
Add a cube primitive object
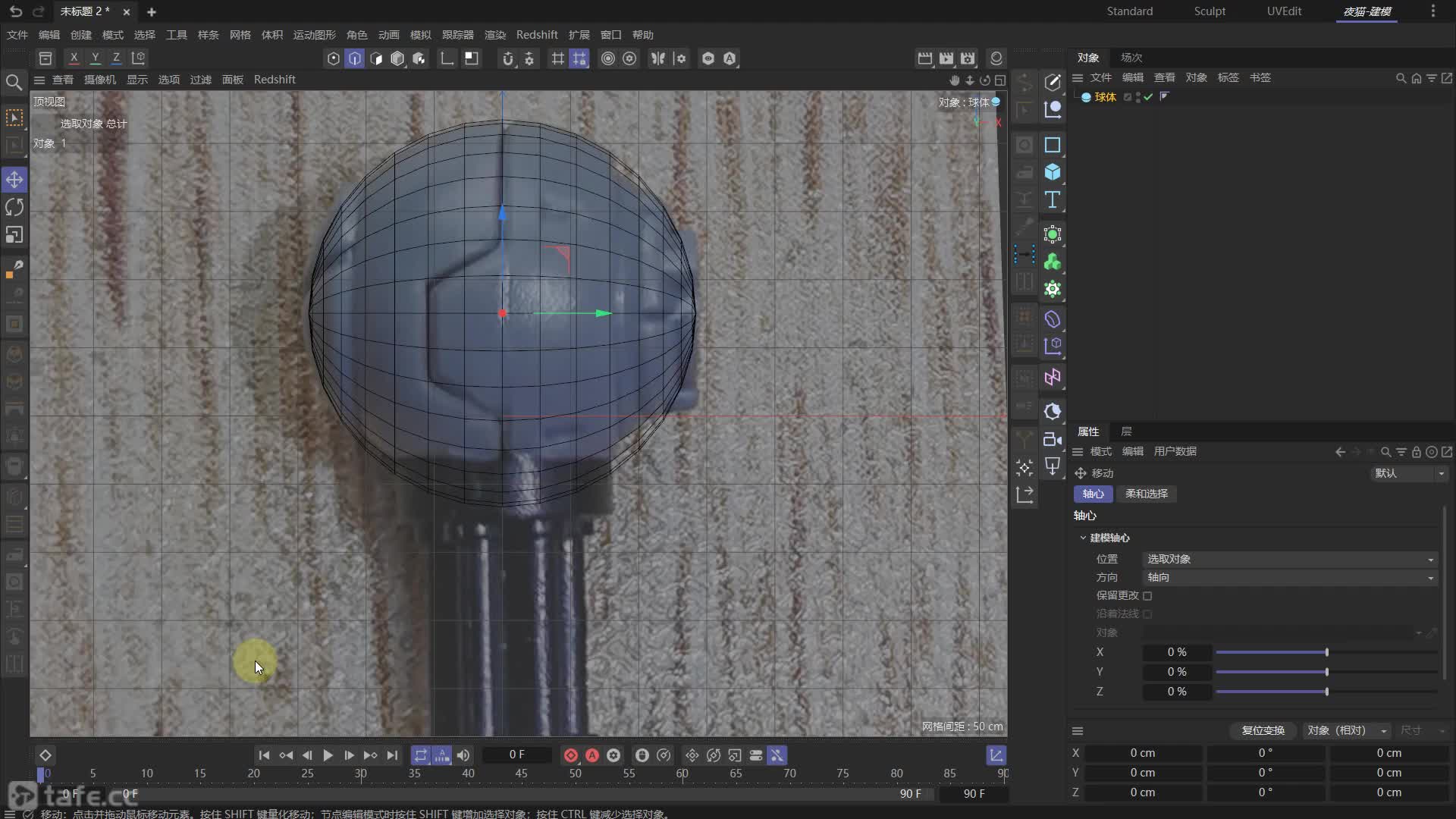(x=1053, y=172)
